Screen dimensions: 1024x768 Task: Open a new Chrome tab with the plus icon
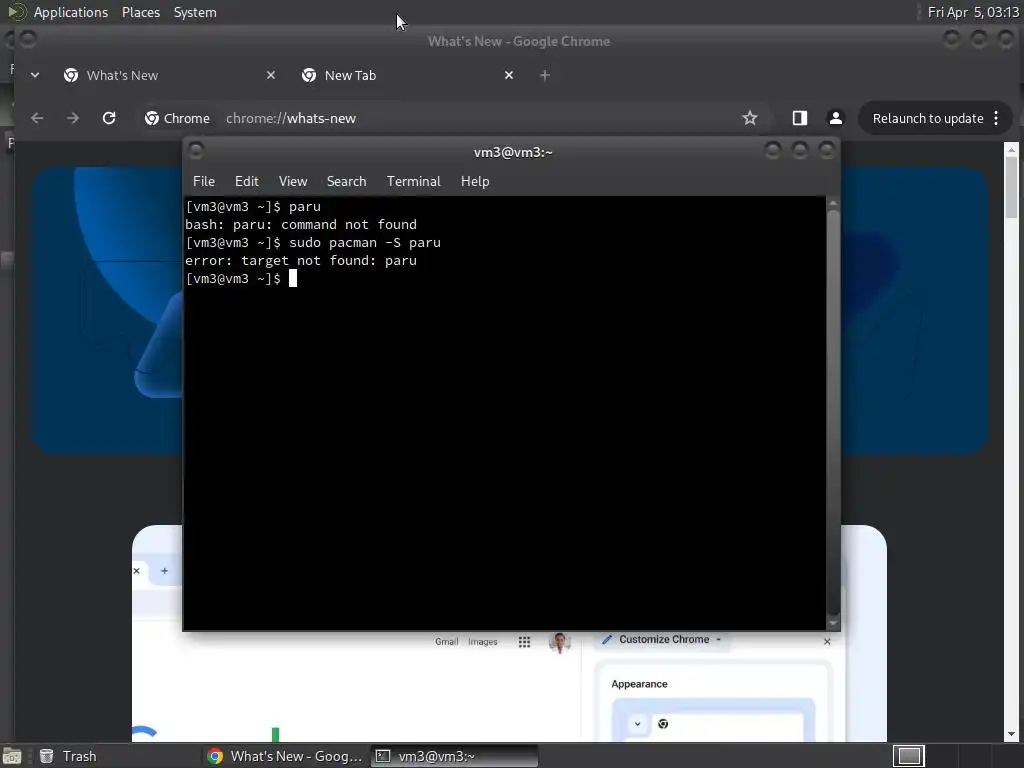[545, 76]
